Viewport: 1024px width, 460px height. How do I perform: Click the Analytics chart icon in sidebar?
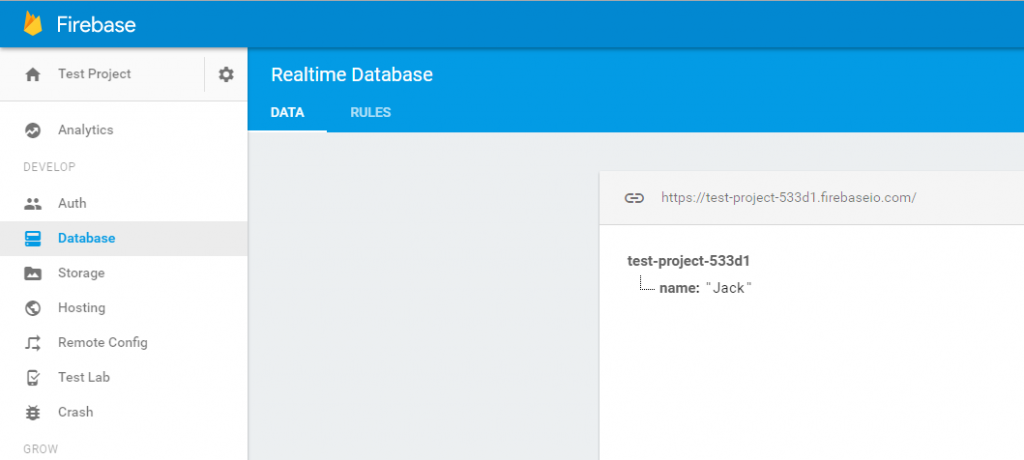[33, 130]
